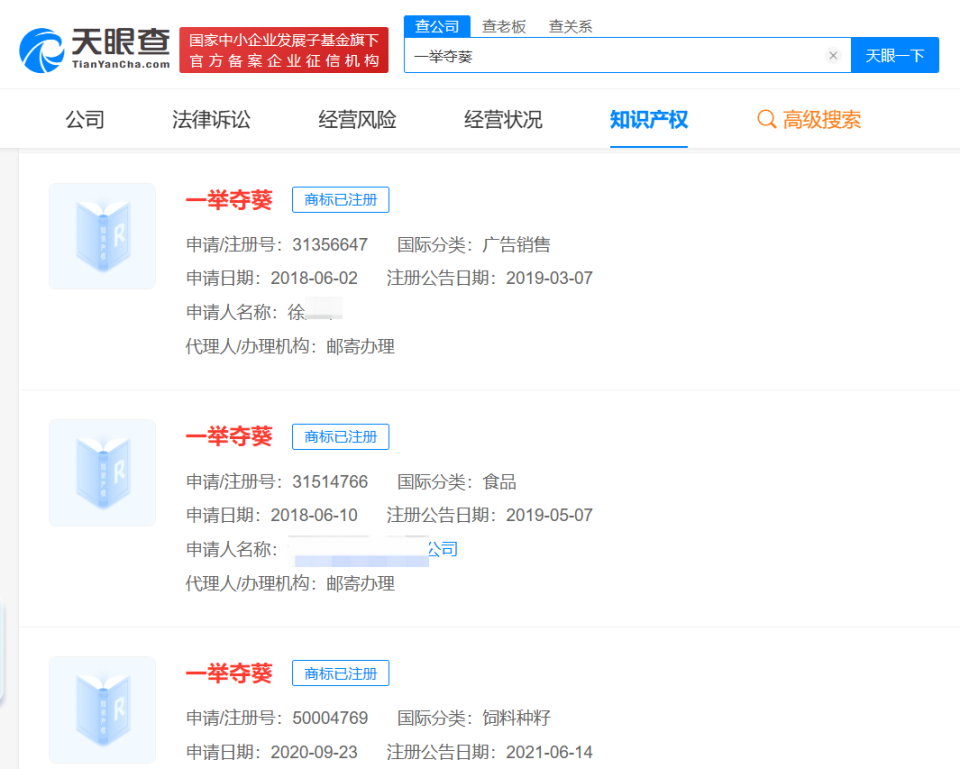Select the 查公司 search tab

(x=437, y=26)
